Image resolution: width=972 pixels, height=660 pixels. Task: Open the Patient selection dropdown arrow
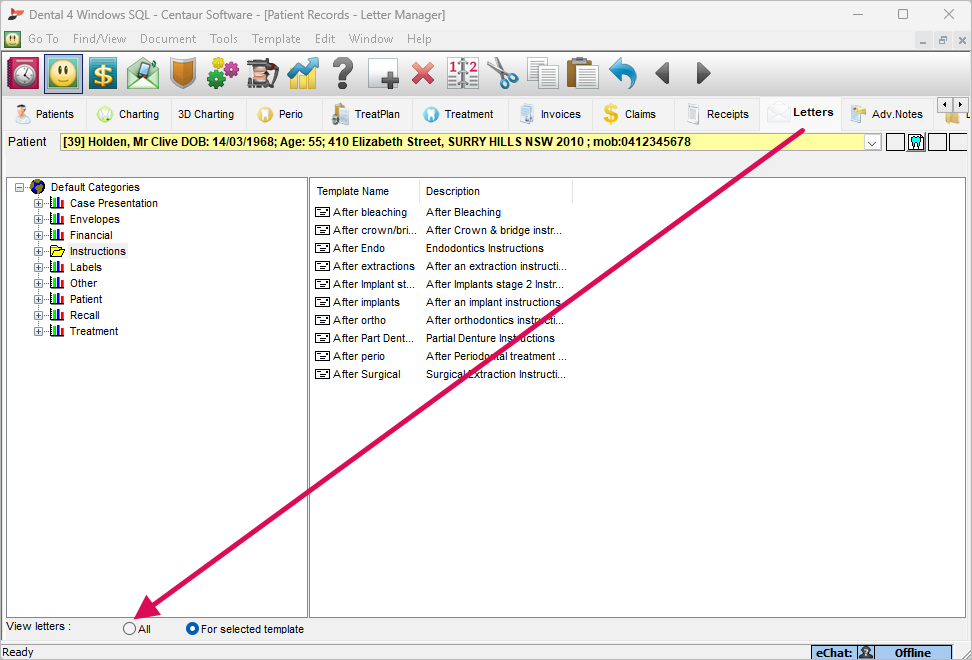[872, 143]
